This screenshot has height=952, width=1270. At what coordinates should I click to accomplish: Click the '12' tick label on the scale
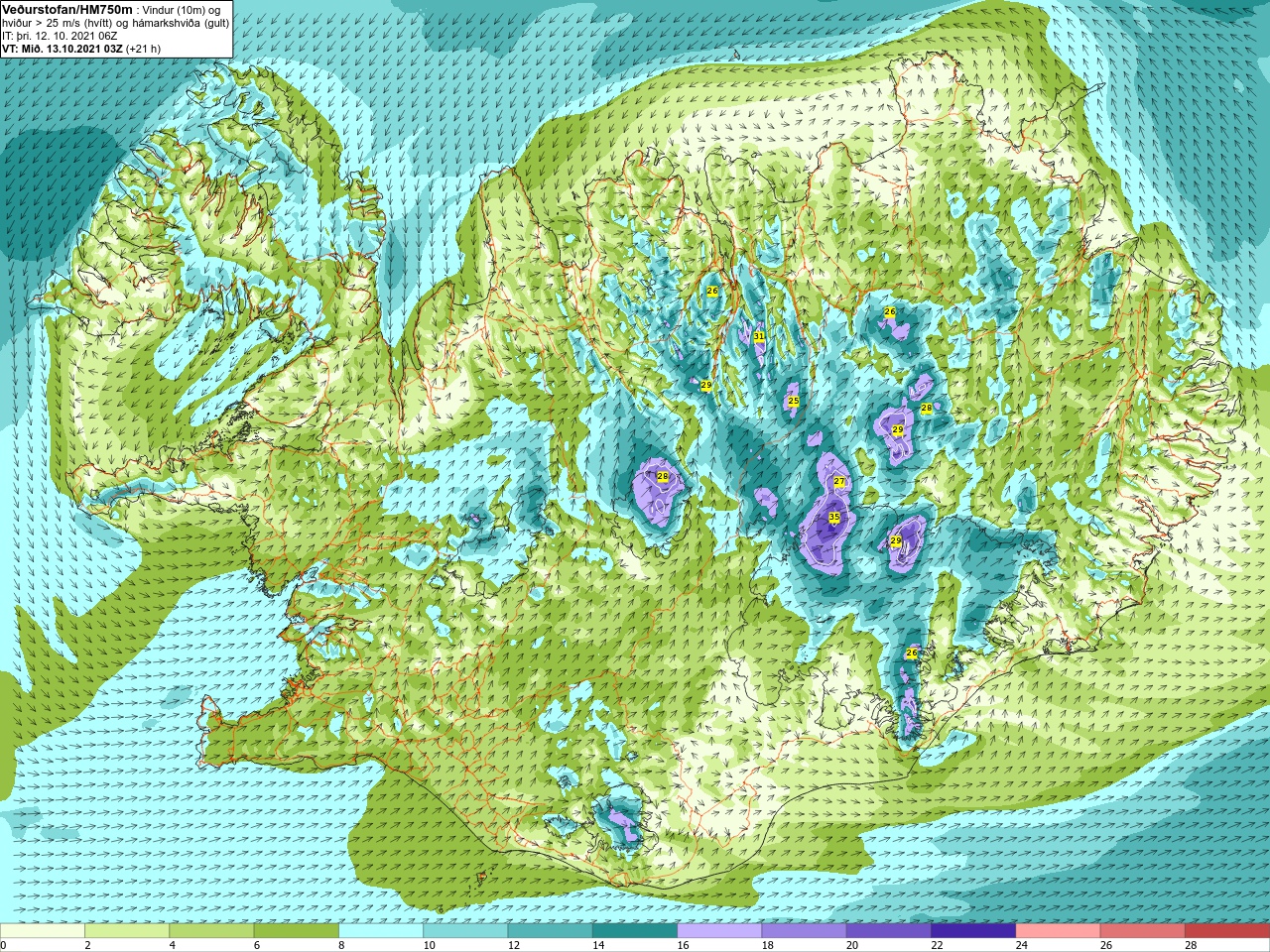coord(513,945)
